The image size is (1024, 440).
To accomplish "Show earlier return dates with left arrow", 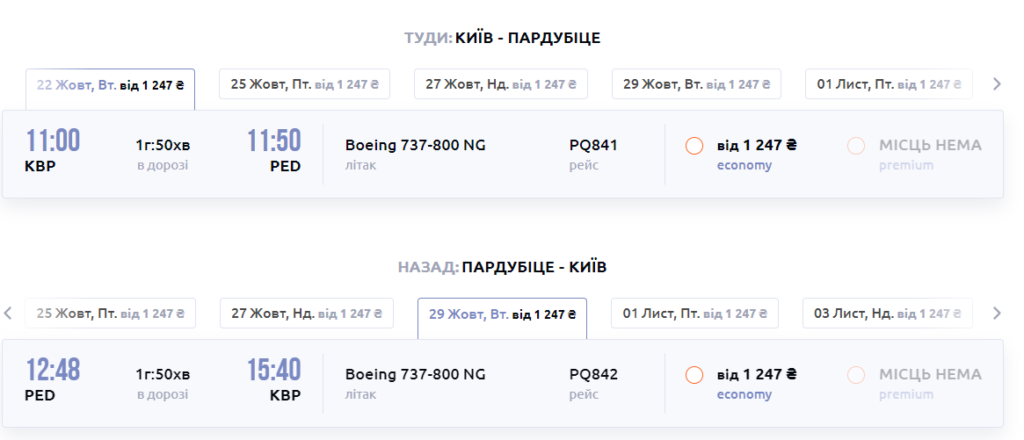I will coord(8,313).
